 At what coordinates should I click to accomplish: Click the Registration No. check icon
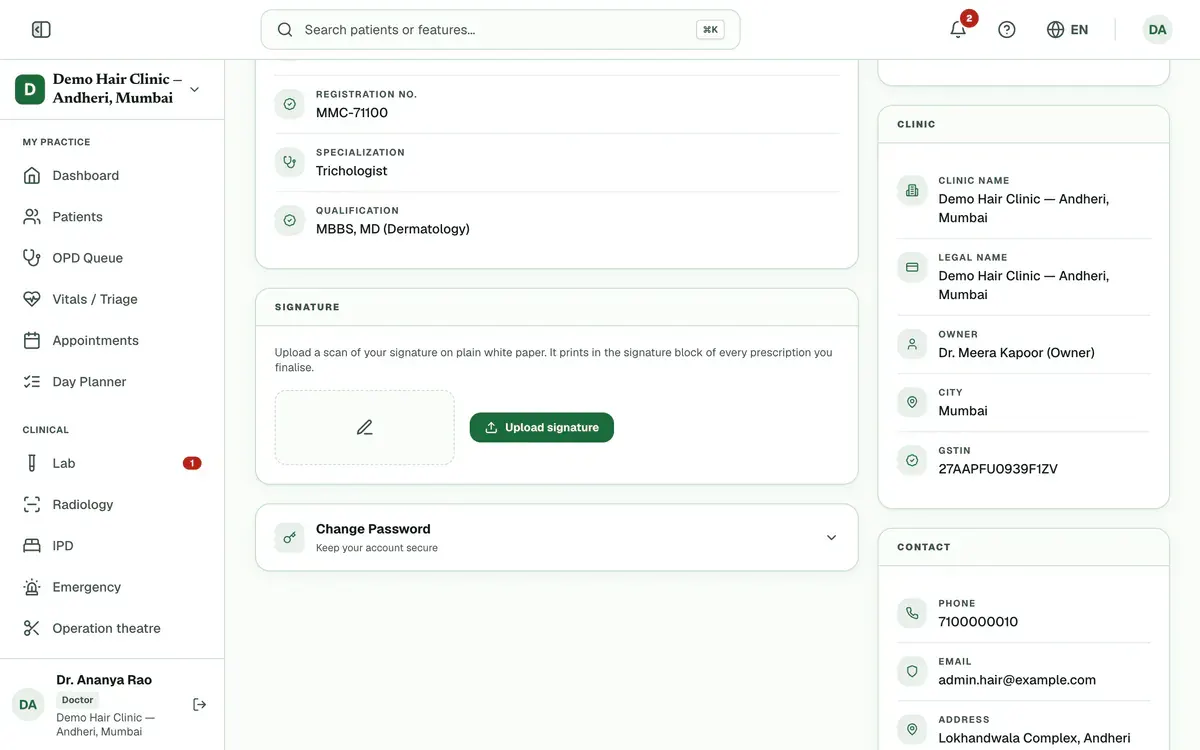click(290, 104)
